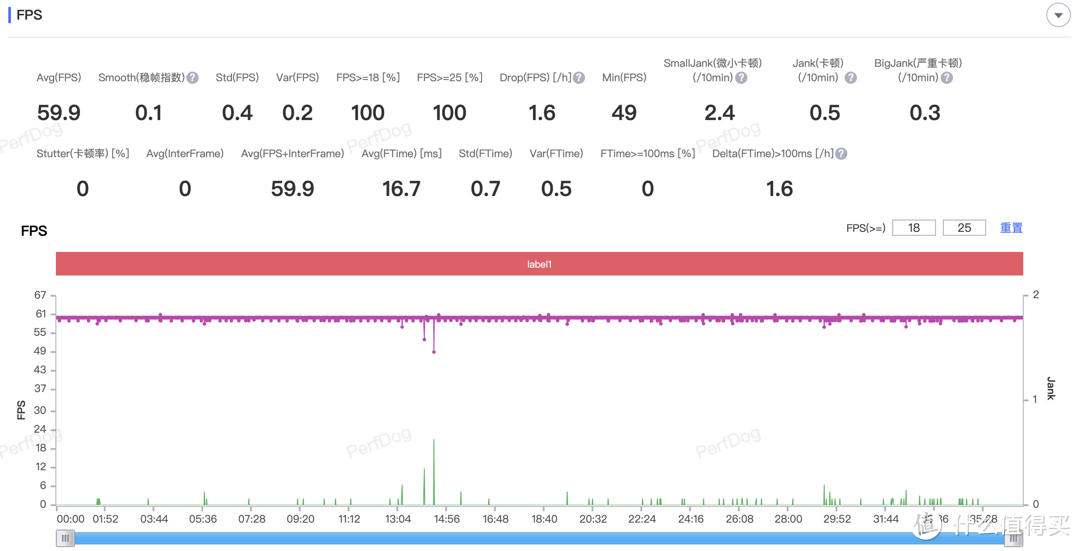Click the Avg(FTime) value 16.7
The image size is (1080, 551).
pos(402,189)
